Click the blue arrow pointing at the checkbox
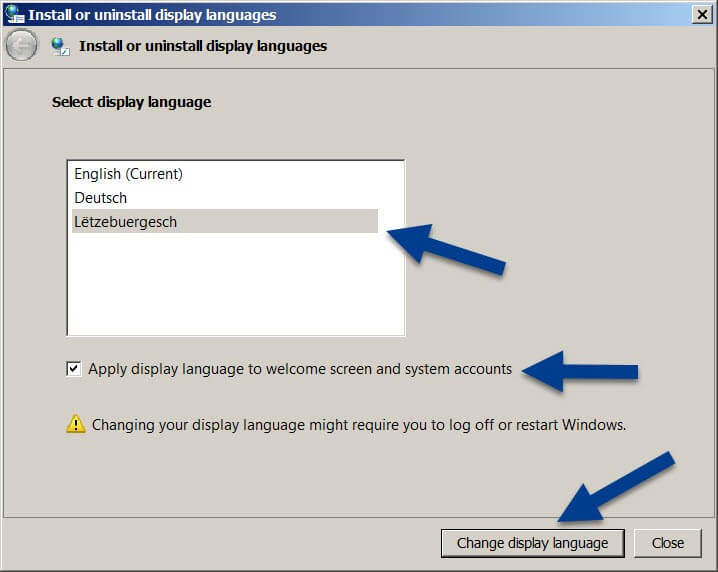718x572 pixels. click(x=580, y=371)
